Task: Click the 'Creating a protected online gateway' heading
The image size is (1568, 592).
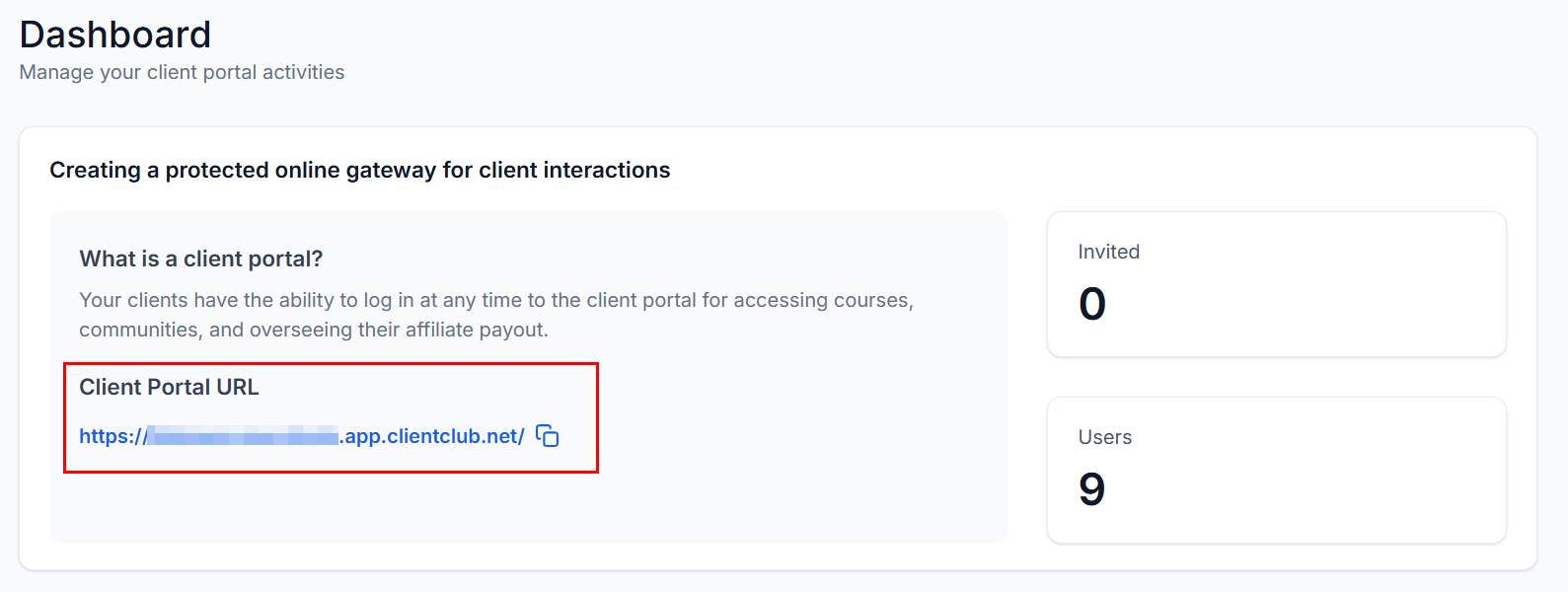Action: [x=359, y=170]
